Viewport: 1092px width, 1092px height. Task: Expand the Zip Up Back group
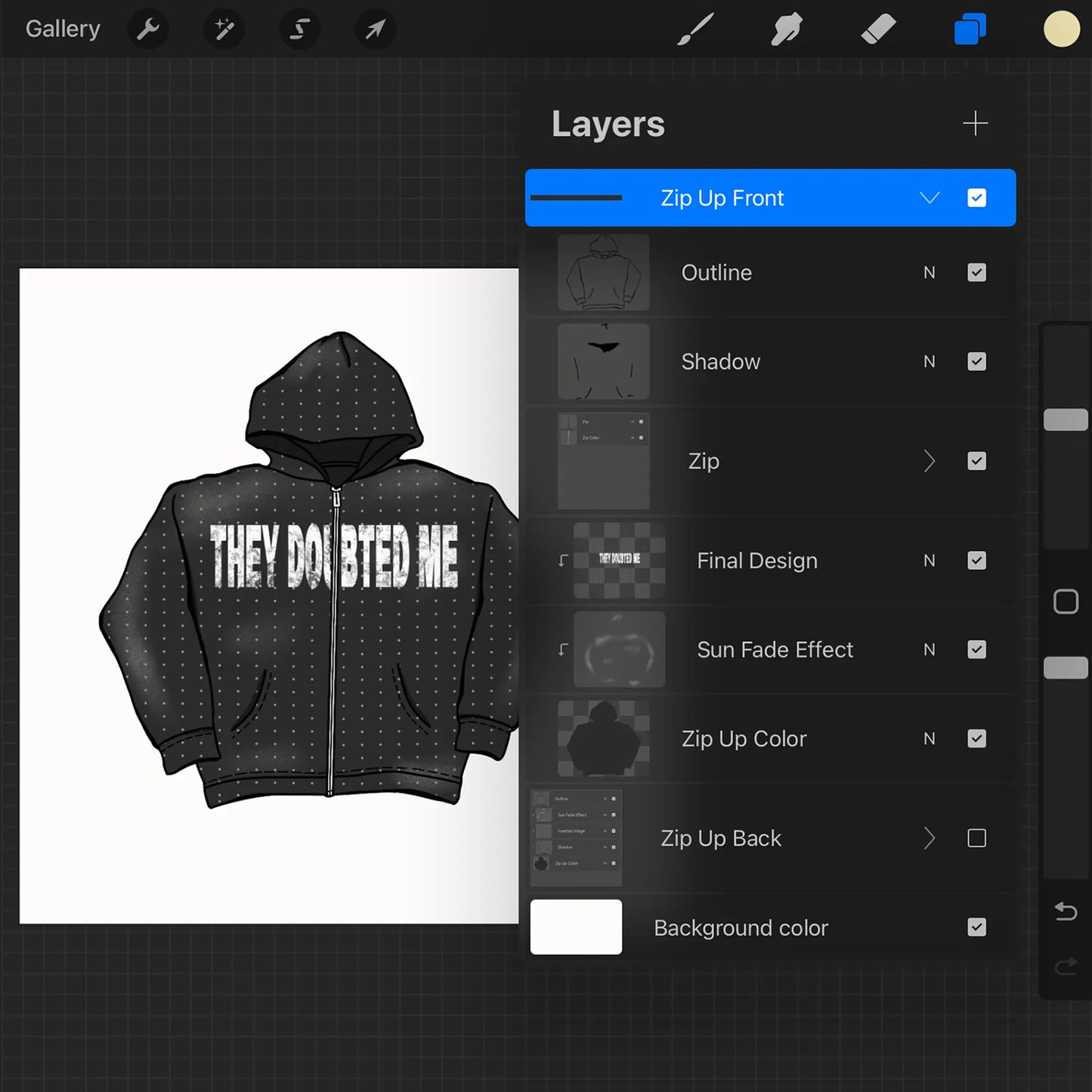click(x=930, y=838)
